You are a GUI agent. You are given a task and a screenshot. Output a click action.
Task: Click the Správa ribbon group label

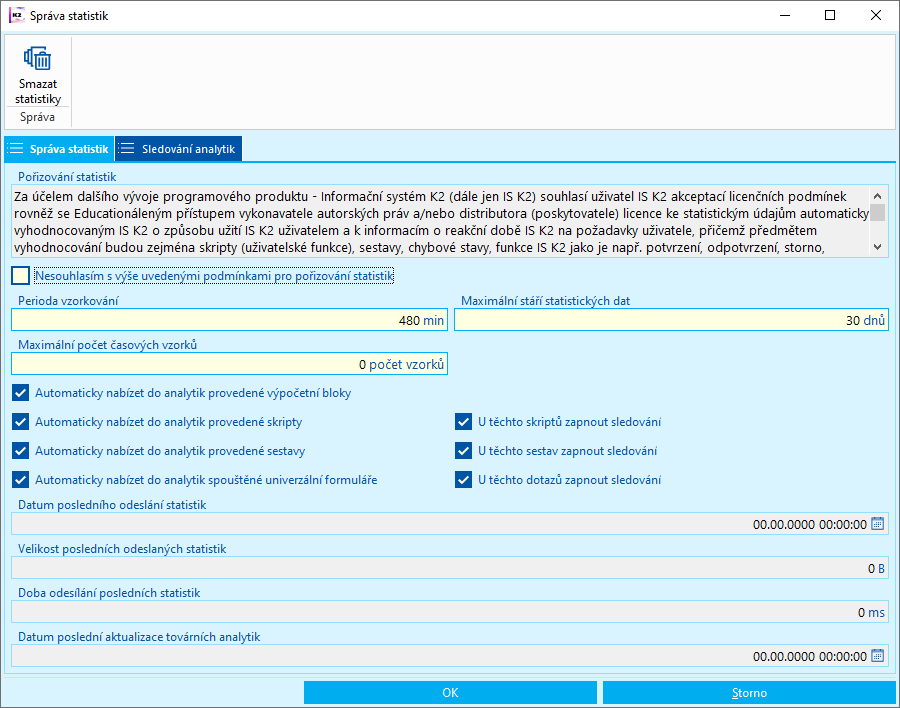(x=37, y=117)
